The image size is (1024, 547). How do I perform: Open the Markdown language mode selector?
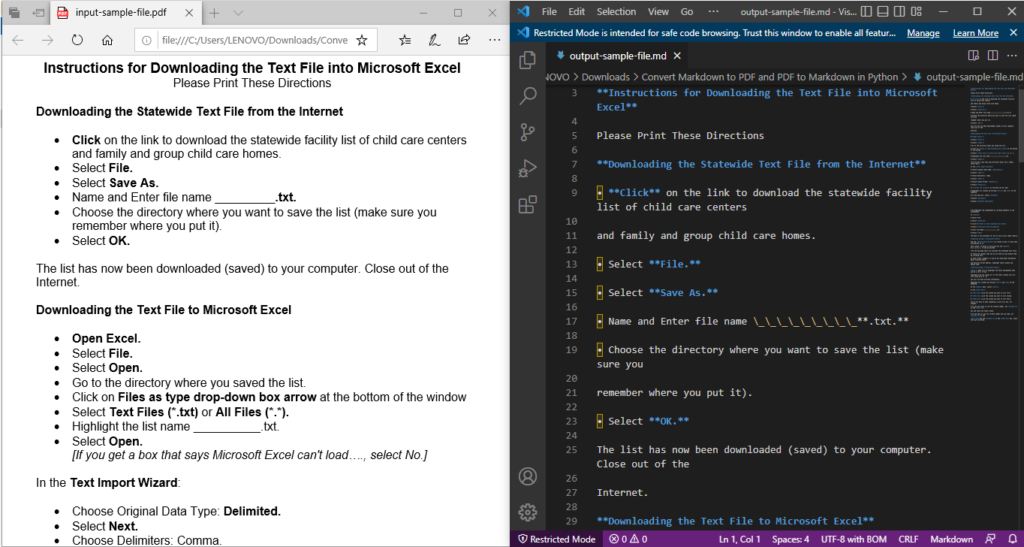(952, 539)
